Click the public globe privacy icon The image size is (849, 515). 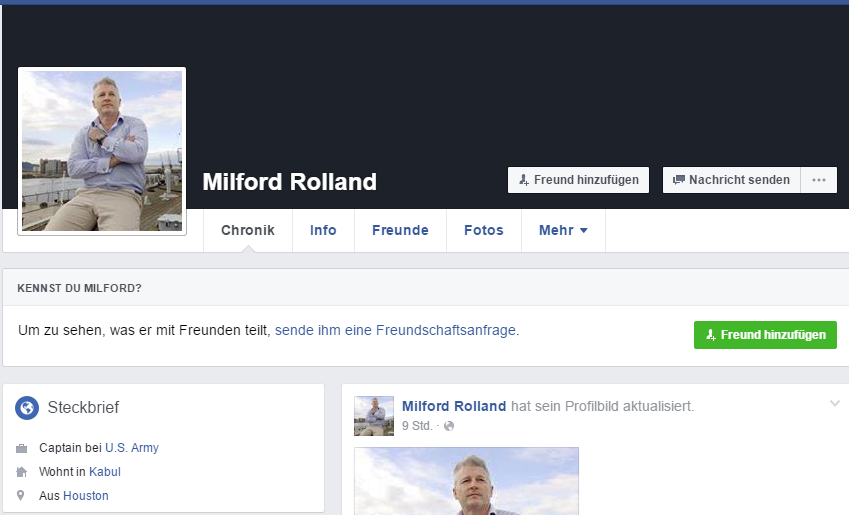[449, 426]
